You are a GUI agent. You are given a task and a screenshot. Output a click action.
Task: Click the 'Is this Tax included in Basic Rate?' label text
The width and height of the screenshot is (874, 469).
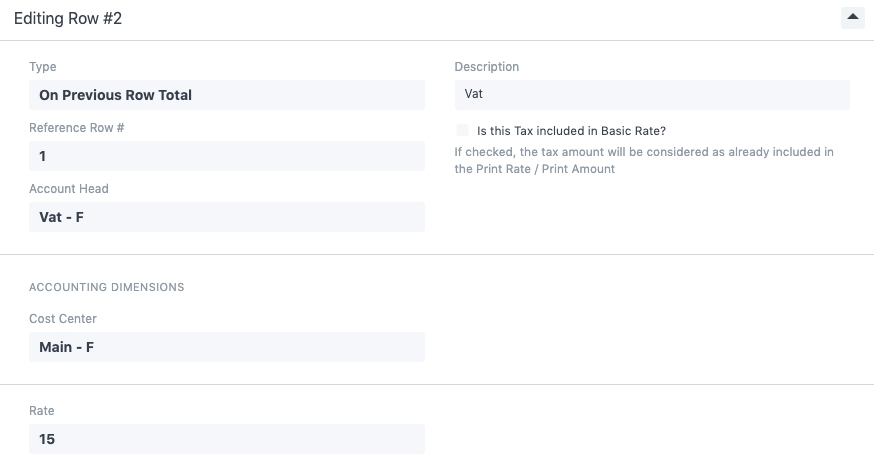[x=571, y=130]
